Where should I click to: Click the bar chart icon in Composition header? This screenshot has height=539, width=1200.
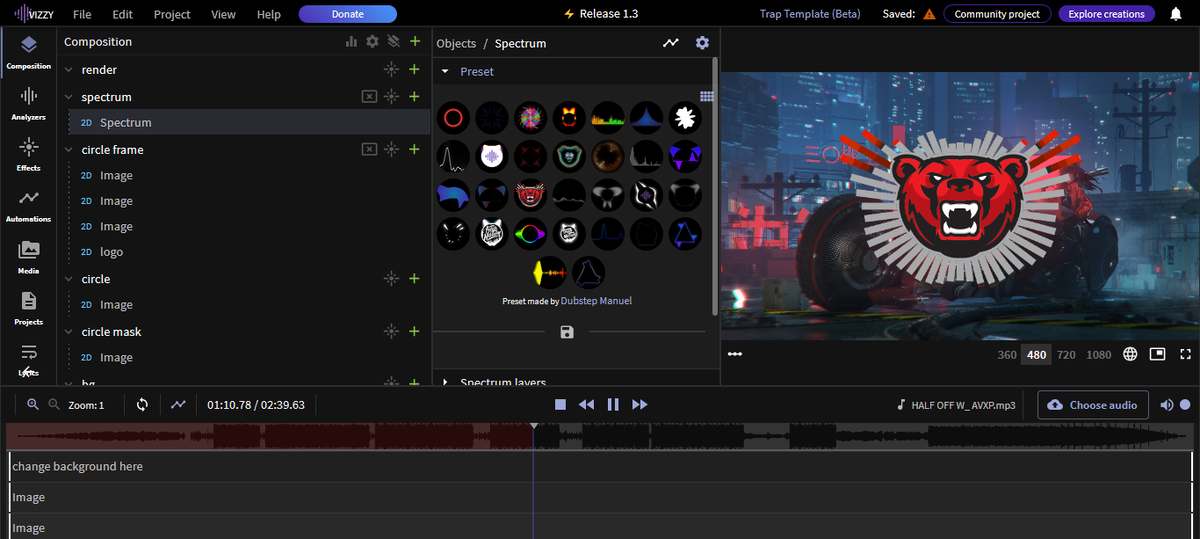click(x=351, y=42)
